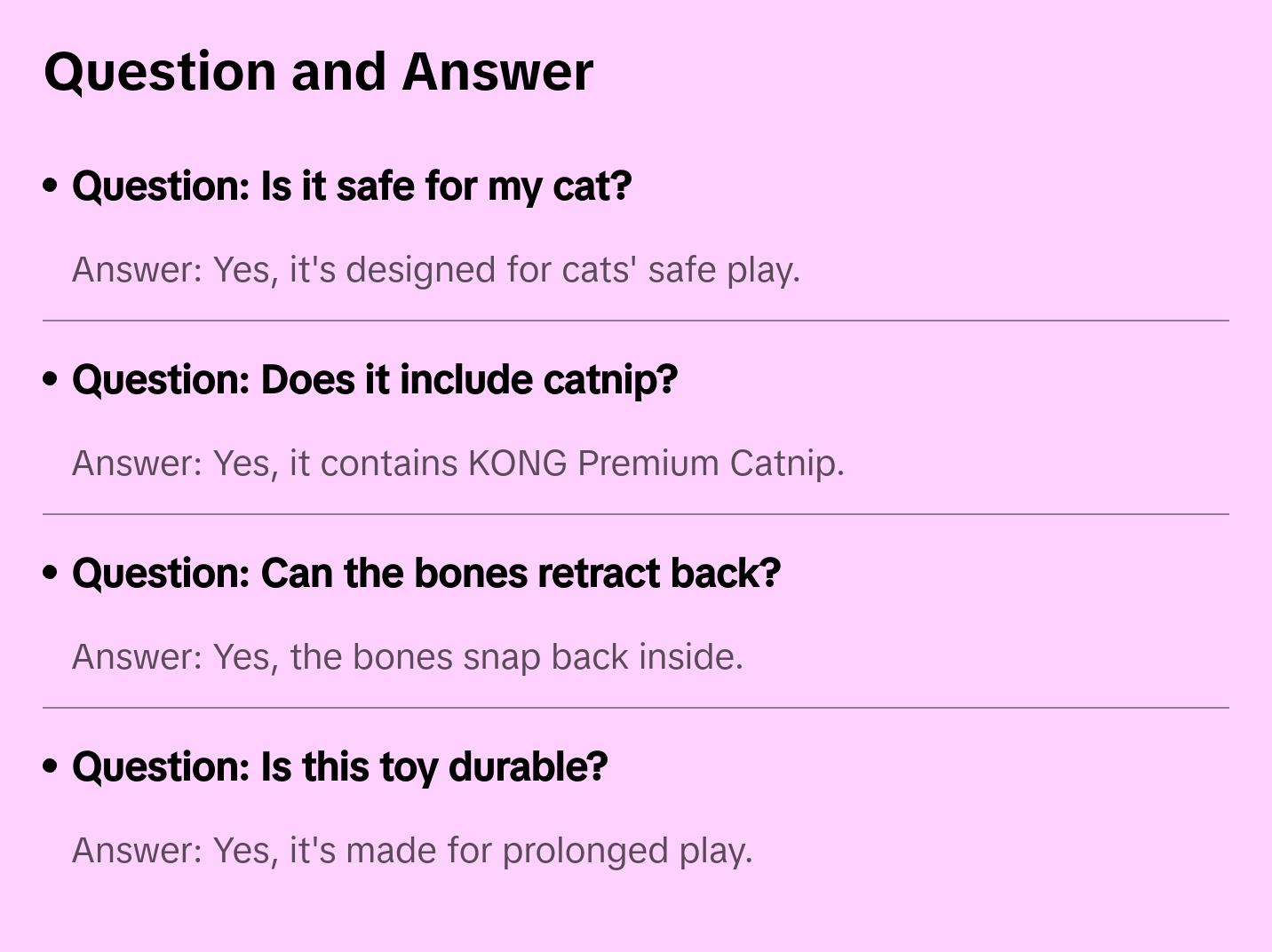
Task: Click the word 'durable?' in last question
Action: (x=528, y=767)
